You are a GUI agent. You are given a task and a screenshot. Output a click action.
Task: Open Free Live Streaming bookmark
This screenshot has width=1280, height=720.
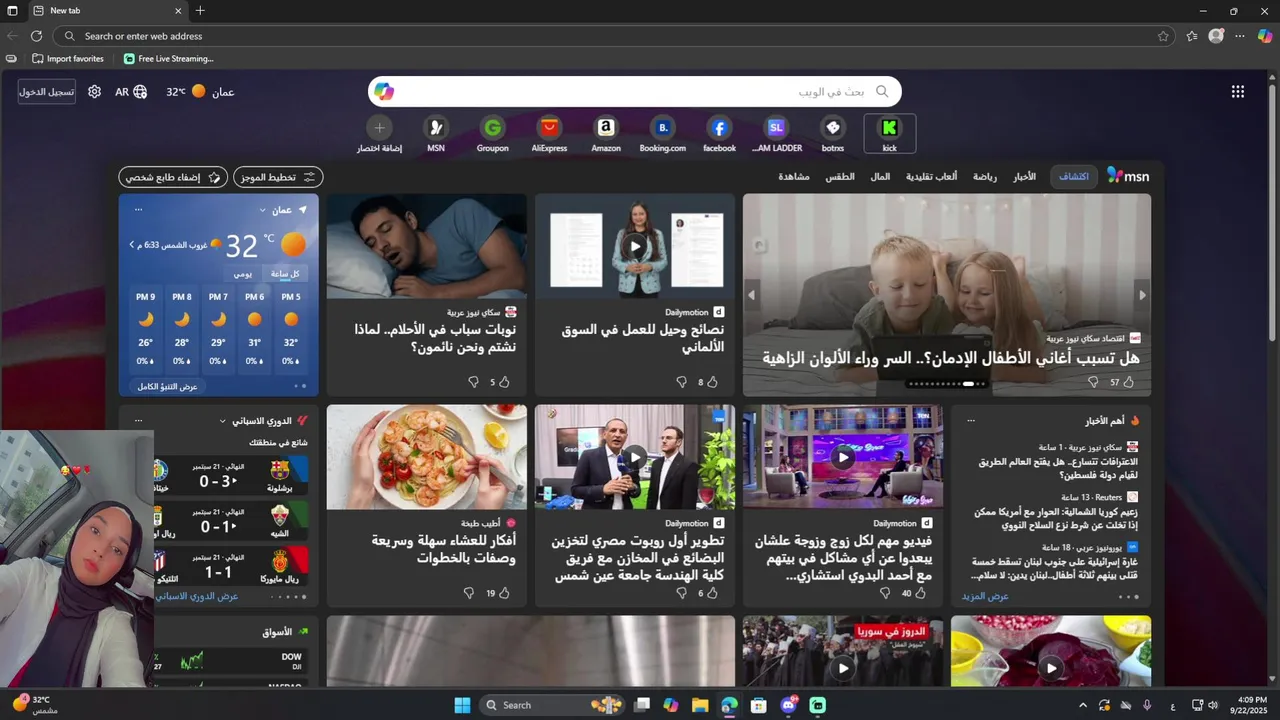pos(169,59)
